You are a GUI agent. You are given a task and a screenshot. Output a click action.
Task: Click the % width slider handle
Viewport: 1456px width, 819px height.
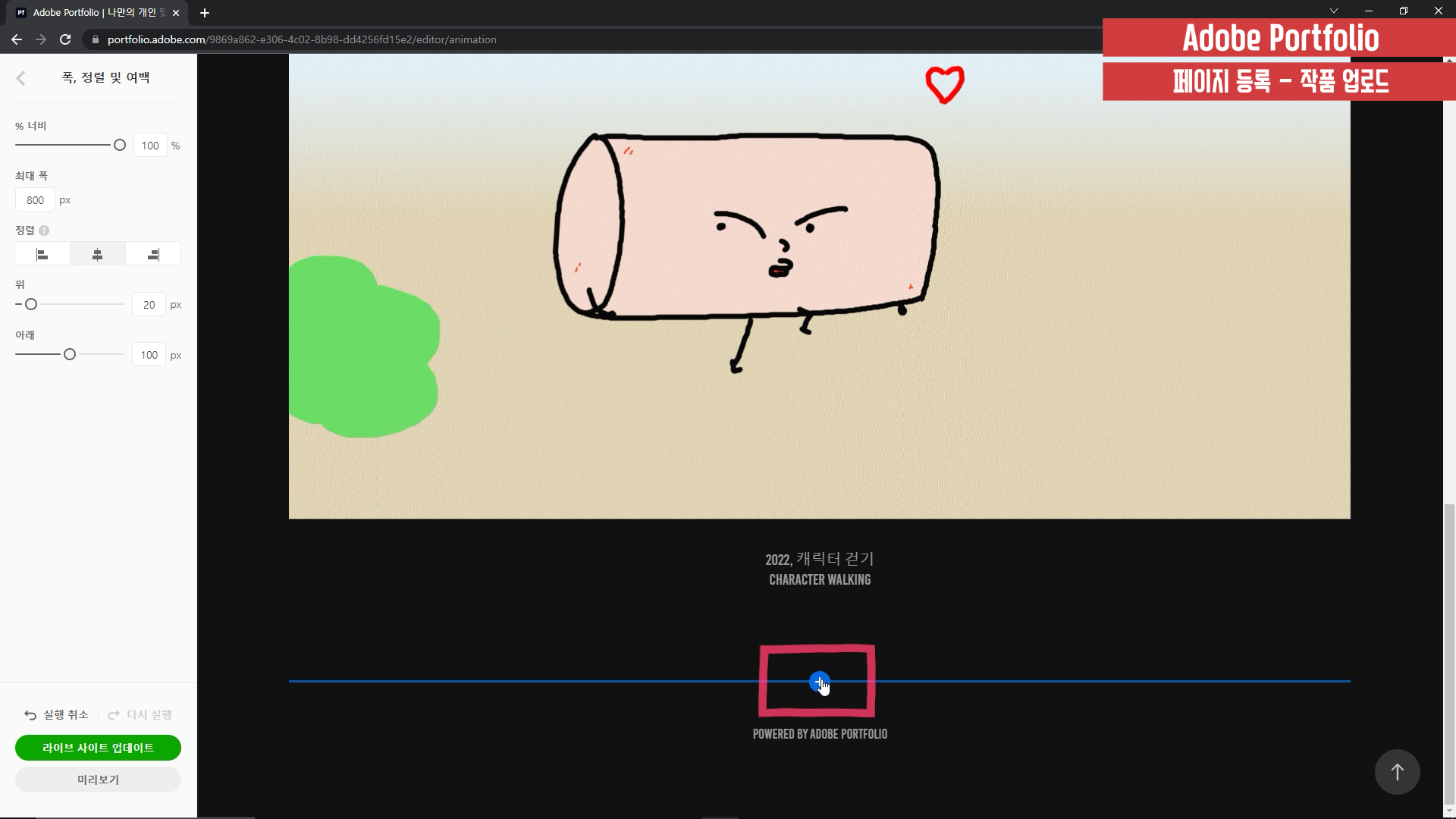coord(120,146)
